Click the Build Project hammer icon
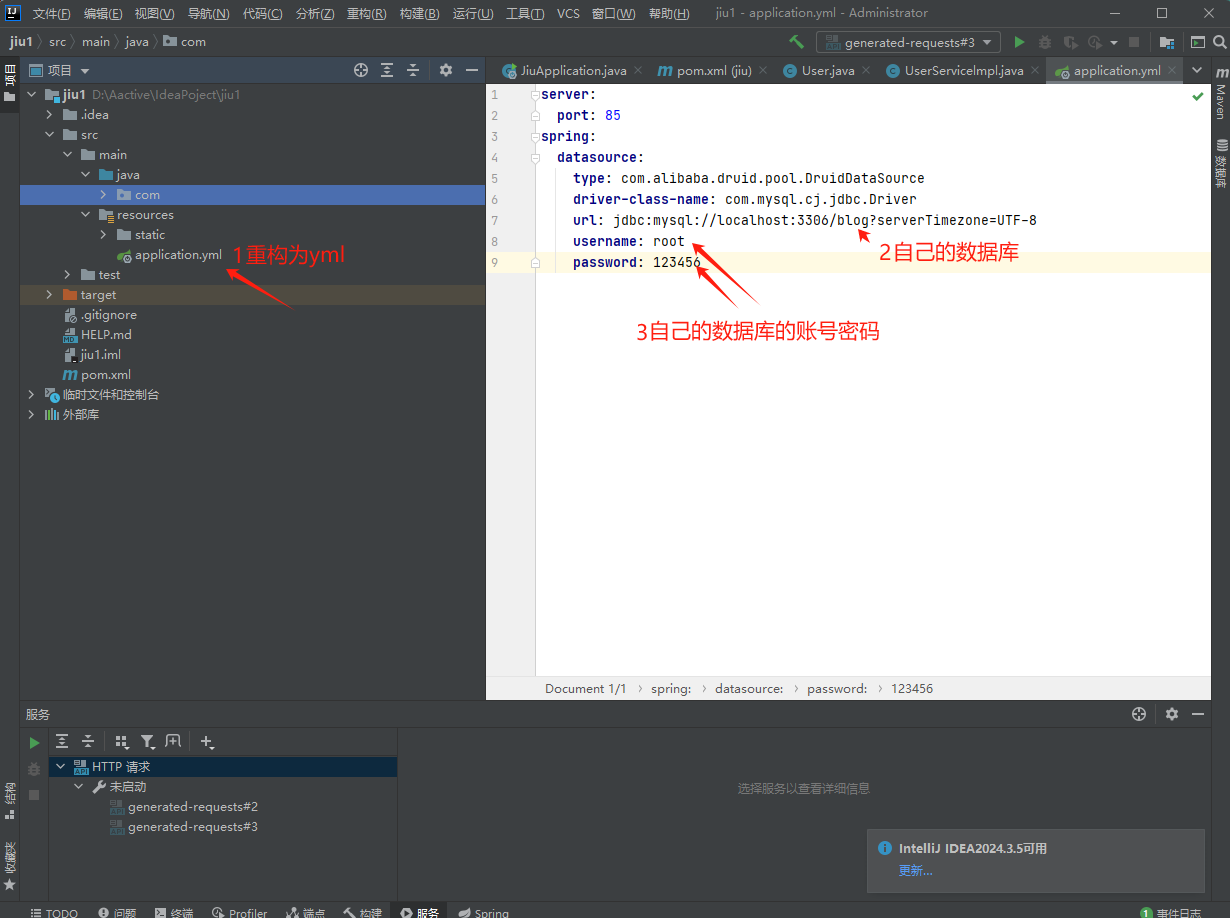Viewport: 1230px width, 918px height. point(796,42)
